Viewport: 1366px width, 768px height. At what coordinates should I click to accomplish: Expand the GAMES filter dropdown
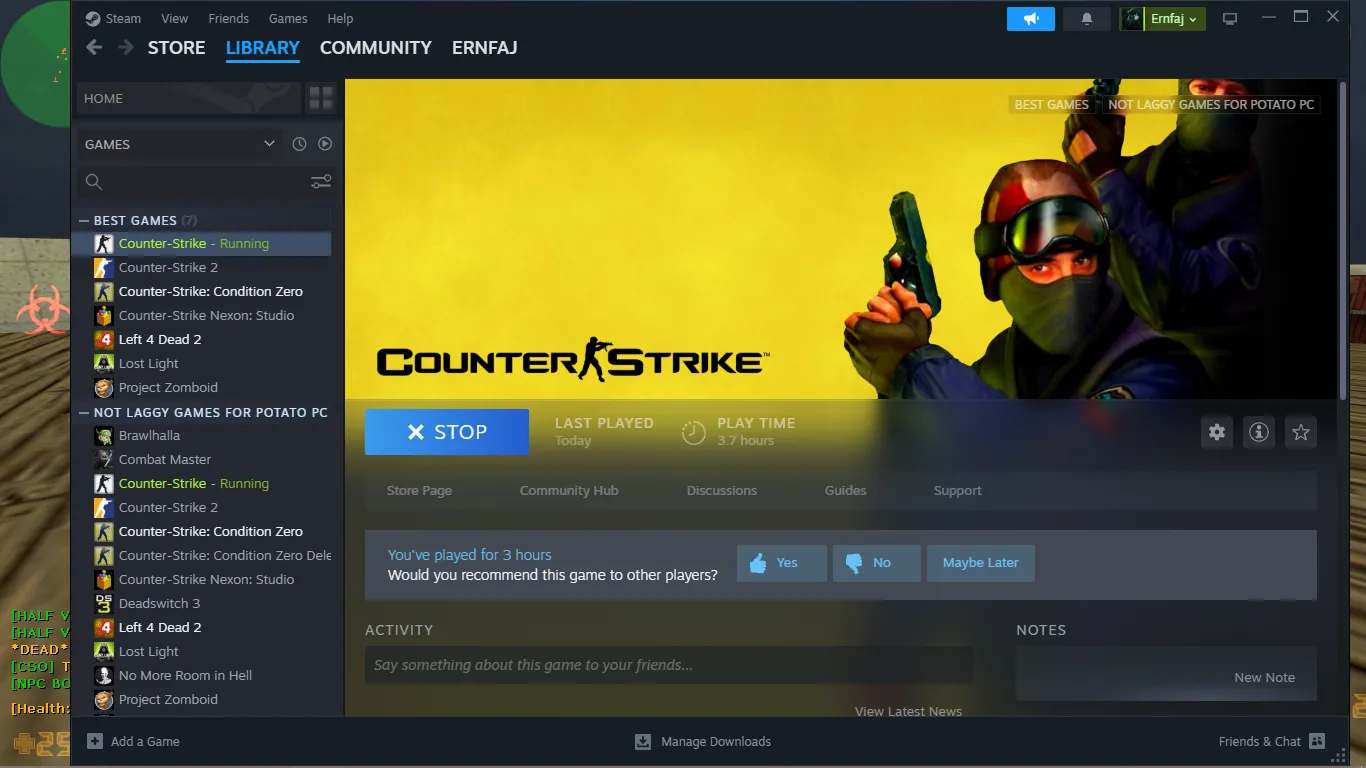click(179, 144)
